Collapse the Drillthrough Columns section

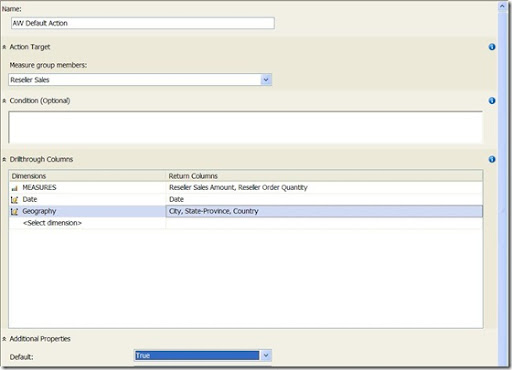(4, 160)
